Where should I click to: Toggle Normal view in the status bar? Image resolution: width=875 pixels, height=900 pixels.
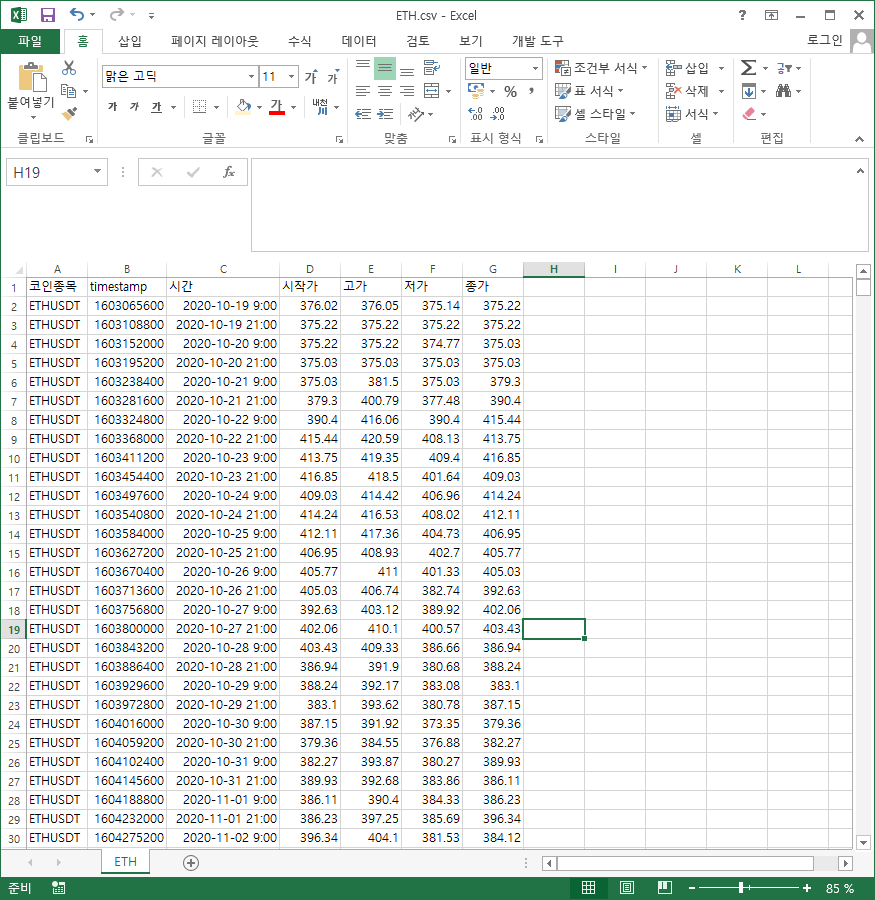589,888
